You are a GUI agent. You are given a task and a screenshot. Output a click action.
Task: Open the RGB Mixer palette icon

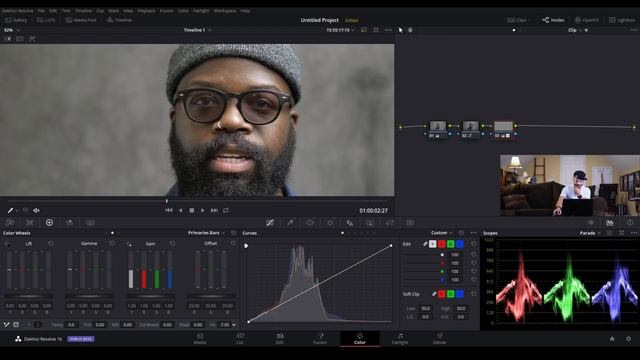coord(69,222)
